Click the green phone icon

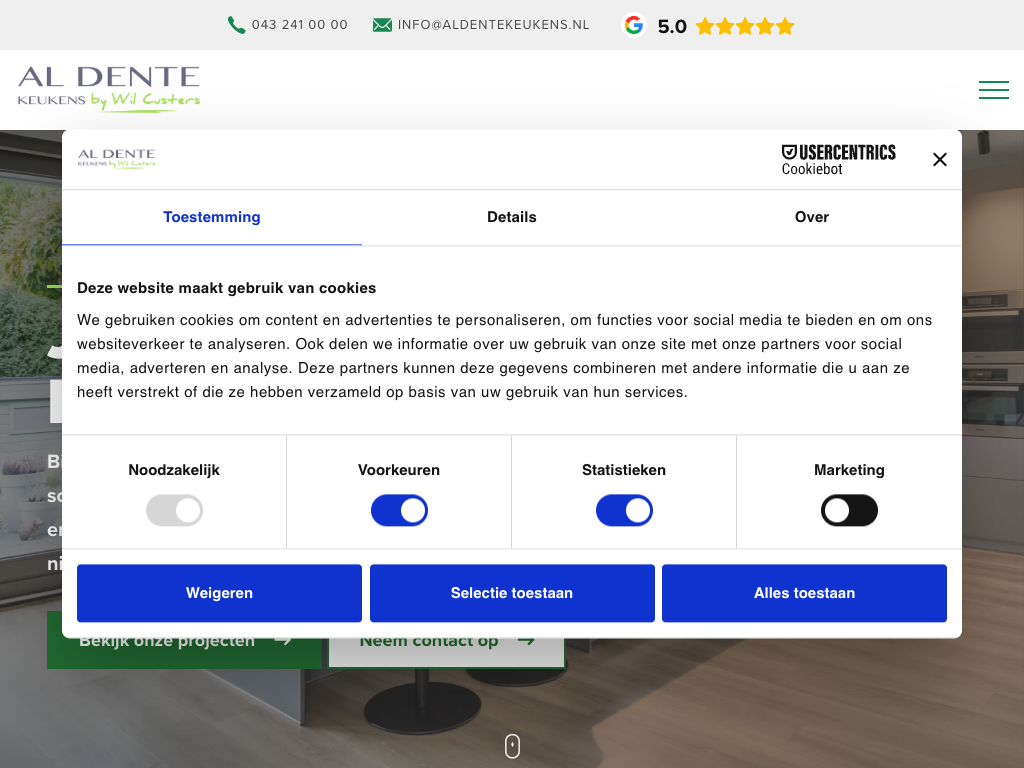[x=236, y=25]
